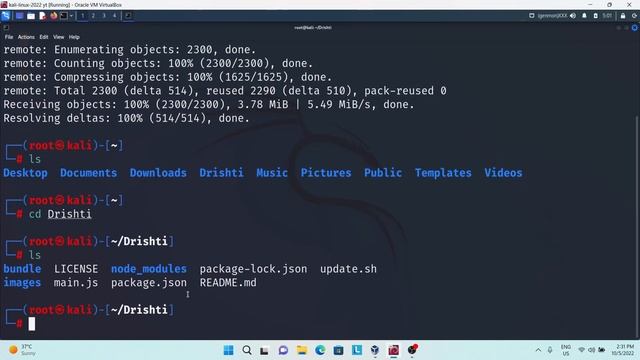
Task: Open the Chat app on the taskbar
Action: (x=283, y=350)
